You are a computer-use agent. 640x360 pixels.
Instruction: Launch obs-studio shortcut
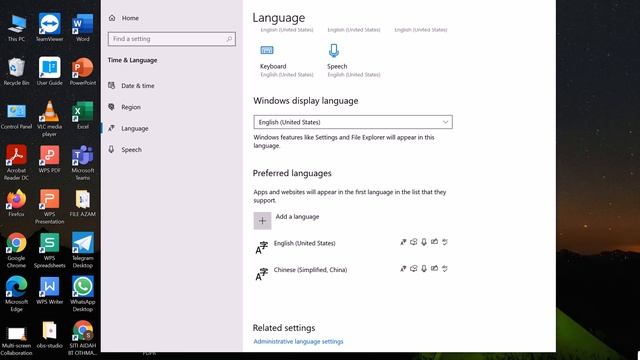click(x=49, y=335)
